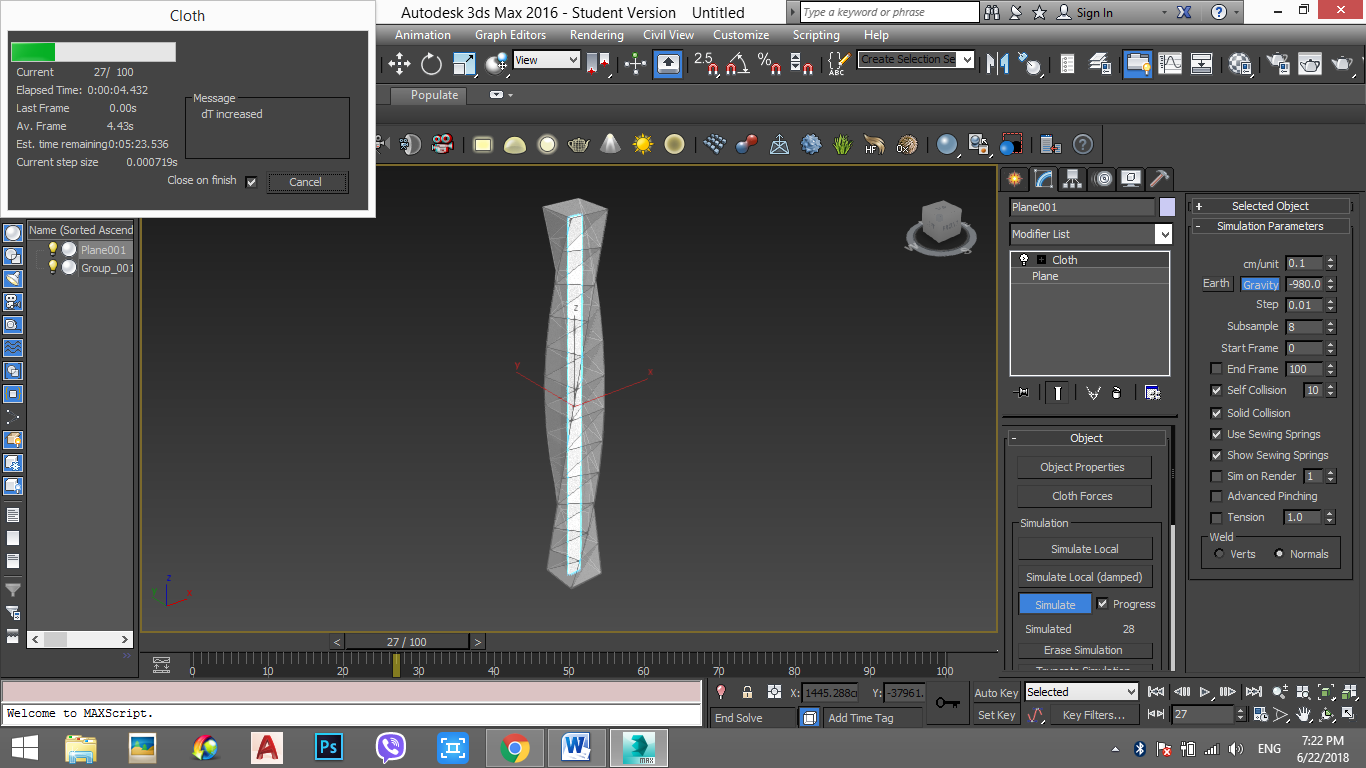Go to the start frame
The width and height of the screenshot is (1366, 768).
1156,692
